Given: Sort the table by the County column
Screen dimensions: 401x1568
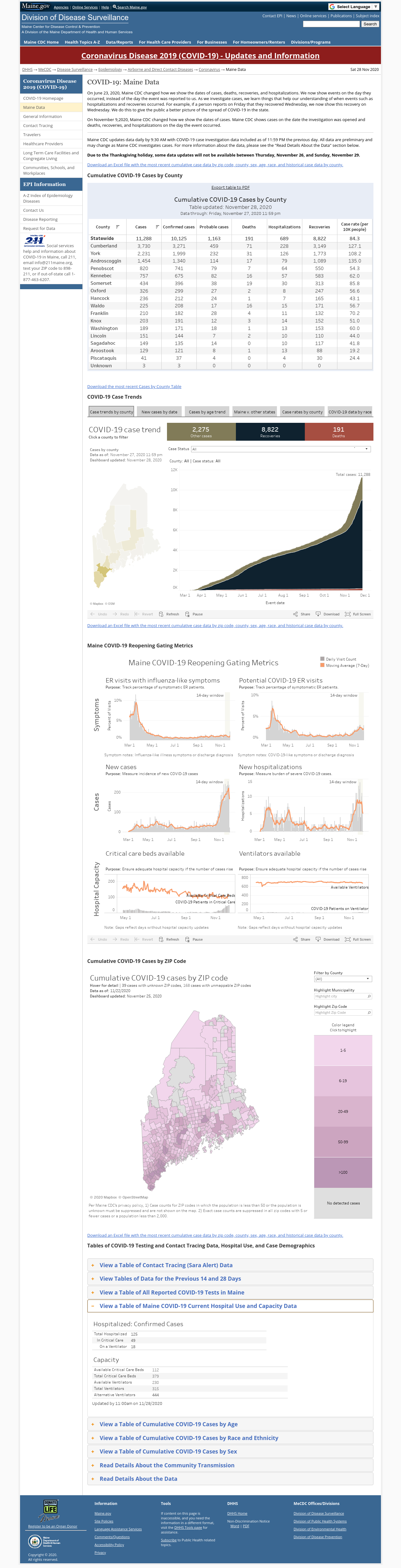Looking at the screenshot, I should click(x=117, y=226).
